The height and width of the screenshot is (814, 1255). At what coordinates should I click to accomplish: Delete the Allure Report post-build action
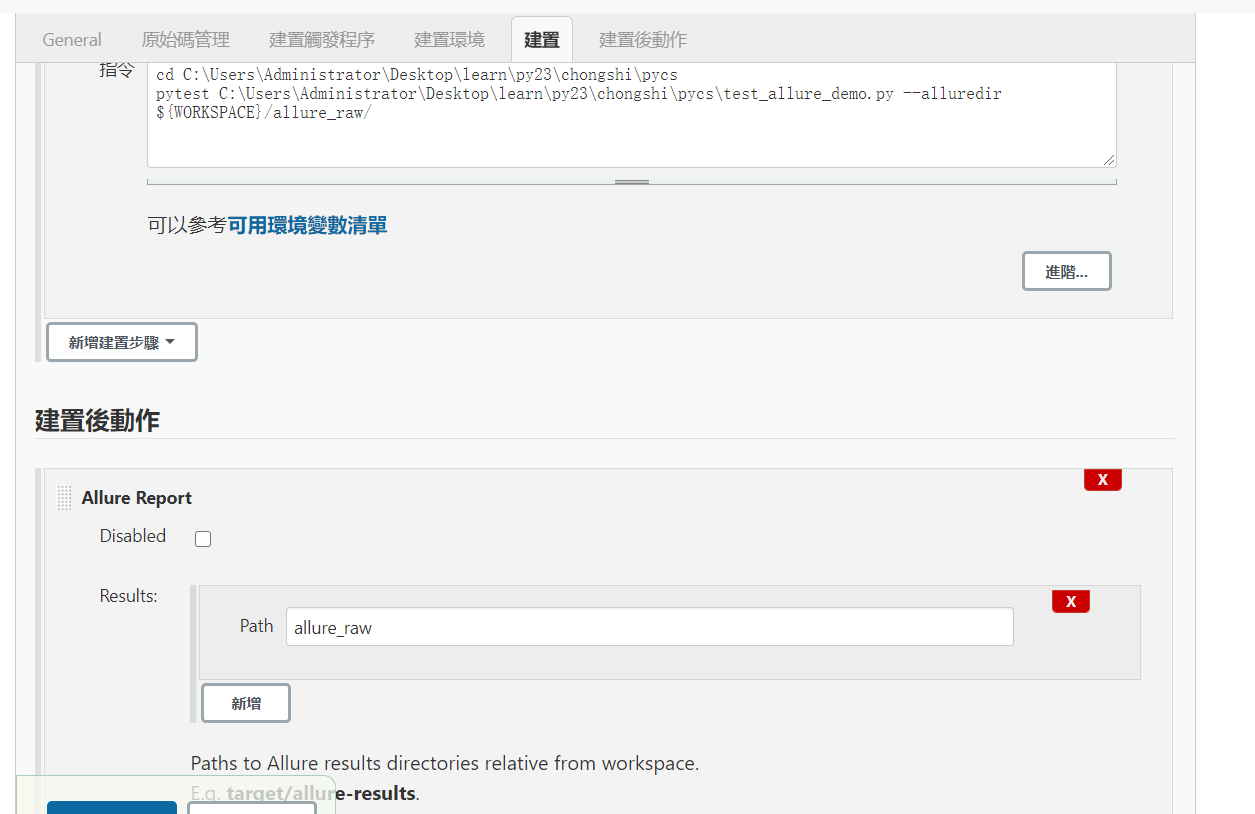pyautogui.click(x=1103, y=480)
